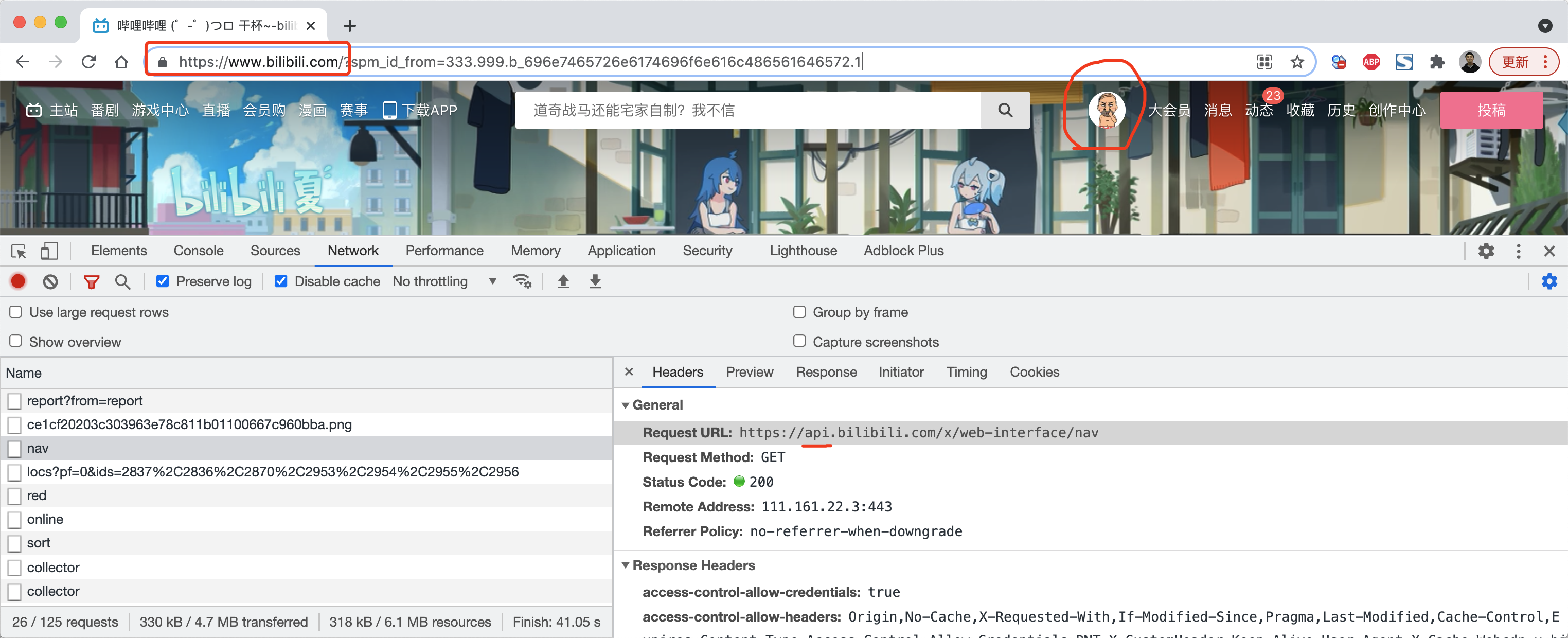The height and width of the screenshot is (638, 1568).
Task: Switch to the Console tab
Action: (199, 251)
